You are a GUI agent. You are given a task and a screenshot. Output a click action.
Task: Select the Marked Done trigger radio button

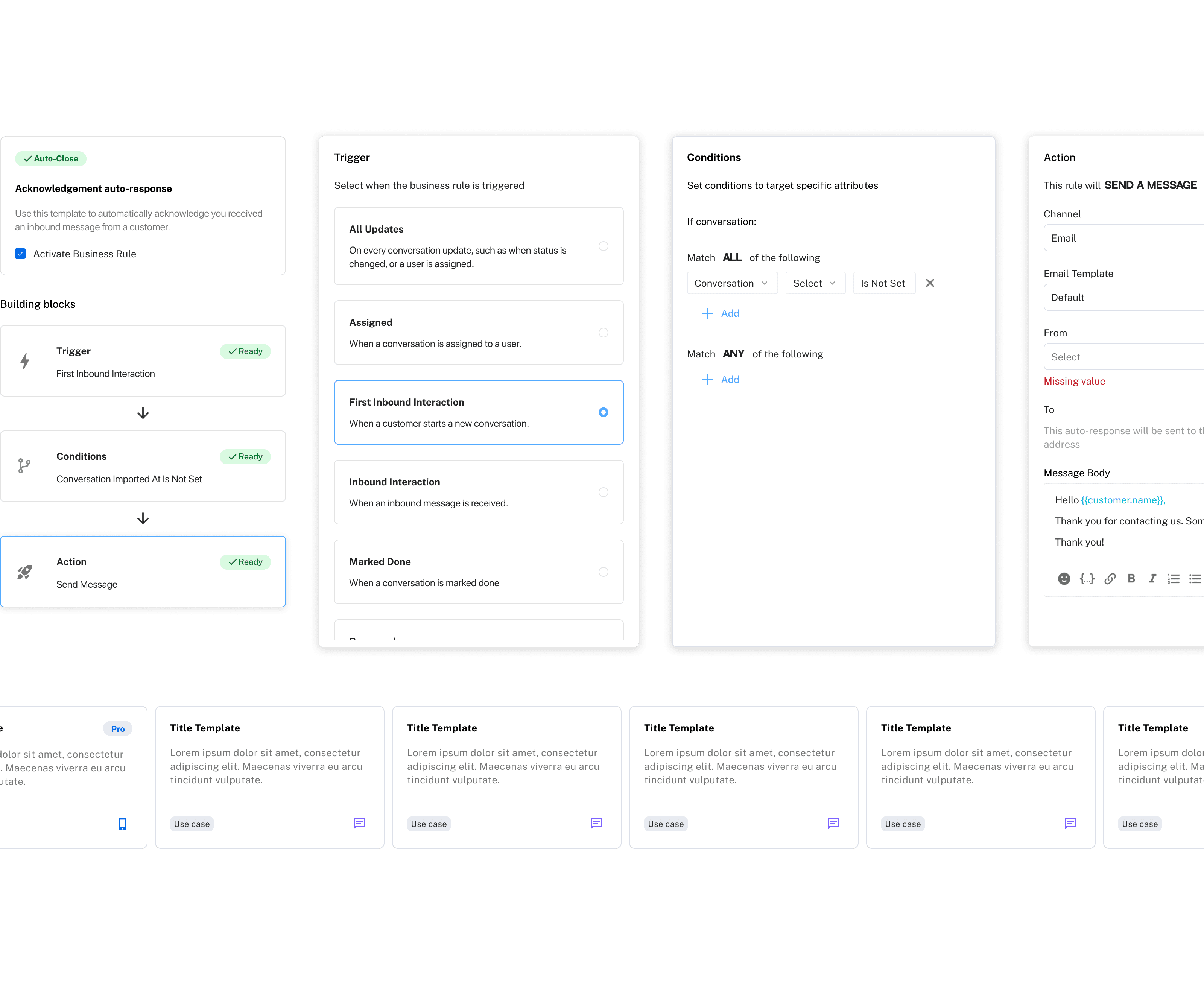(603, 572)
